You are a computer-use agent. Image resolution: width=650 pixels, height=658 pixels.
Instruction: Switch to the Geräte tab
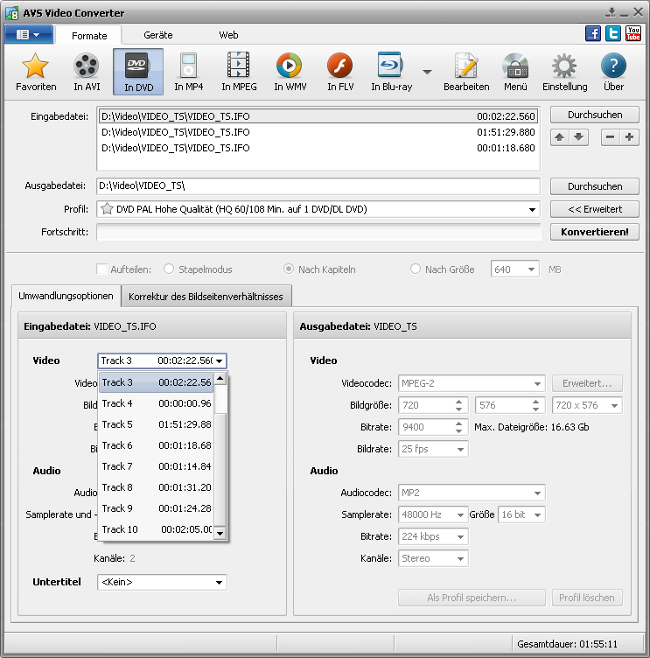(158, 35)
